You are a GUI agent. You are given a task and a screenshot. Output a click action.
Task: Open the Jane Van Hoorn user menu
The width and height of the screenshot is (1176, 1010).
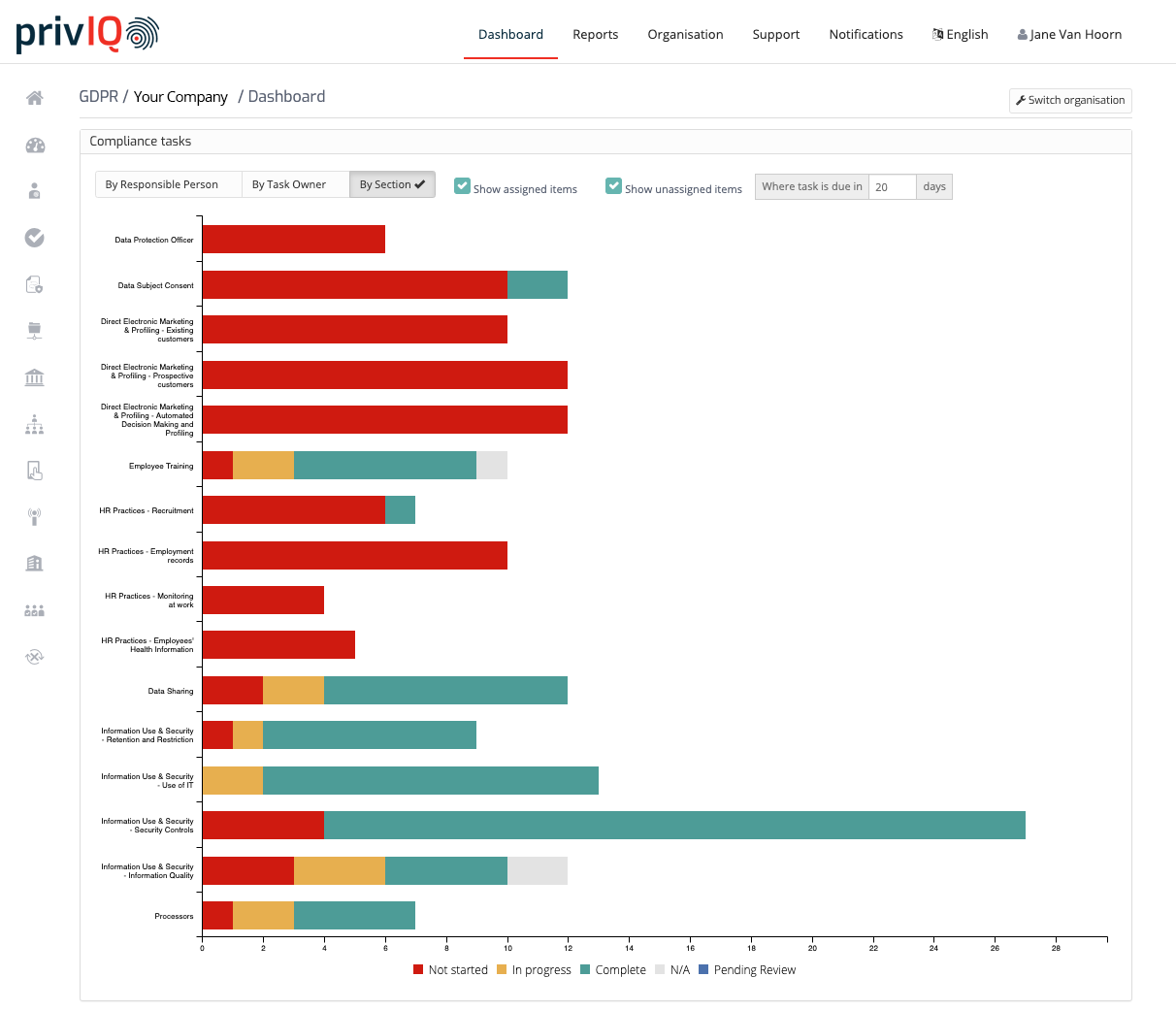[1069, 34]
